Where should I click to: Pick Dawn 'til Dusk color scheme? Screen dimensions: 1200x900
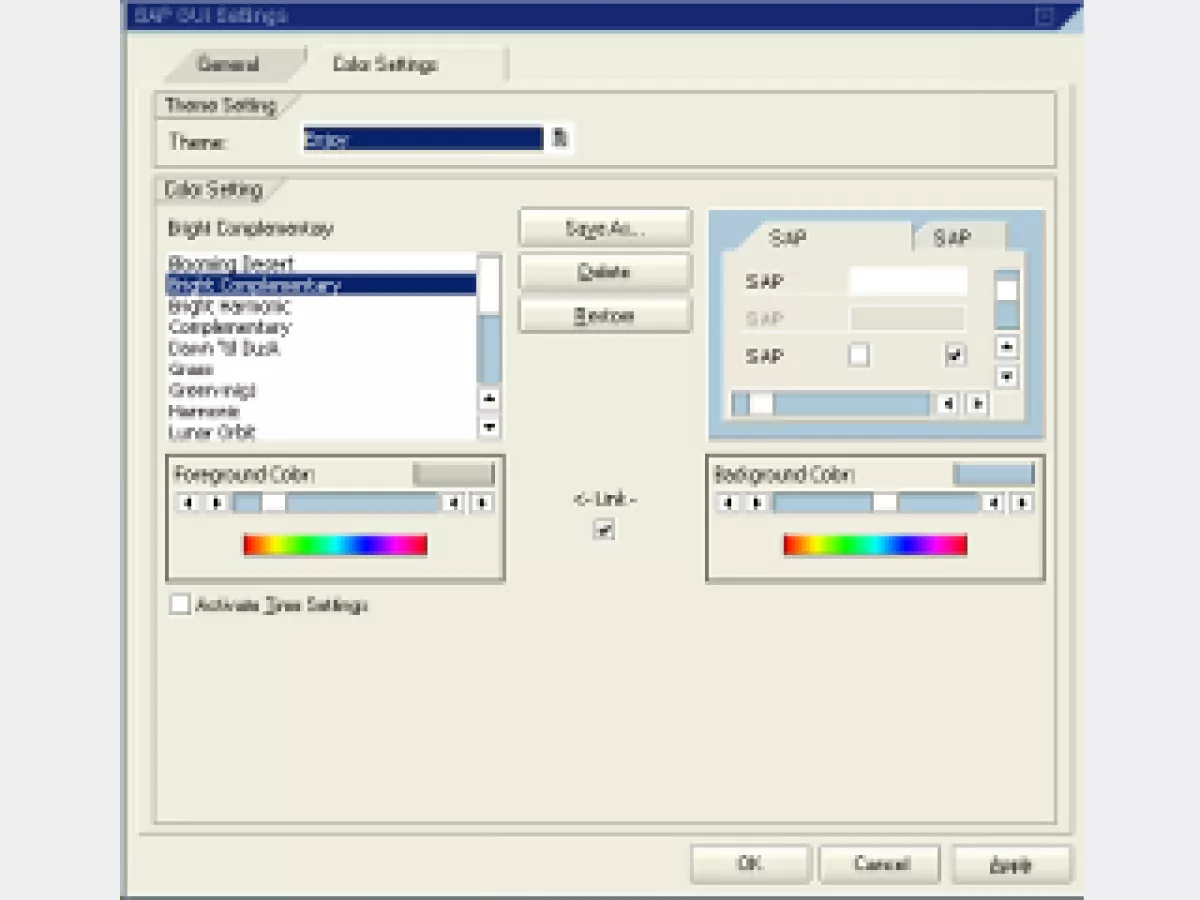tap(321, 348)
